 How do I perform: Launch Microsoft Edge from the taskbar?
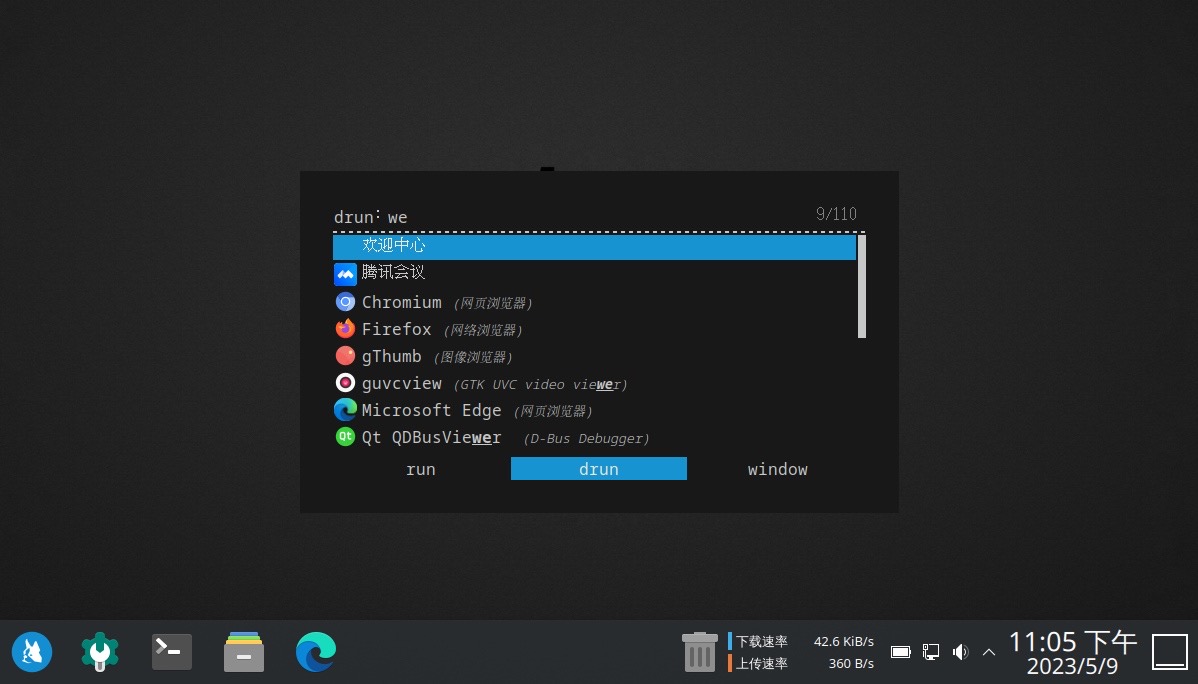click(316, 652)
